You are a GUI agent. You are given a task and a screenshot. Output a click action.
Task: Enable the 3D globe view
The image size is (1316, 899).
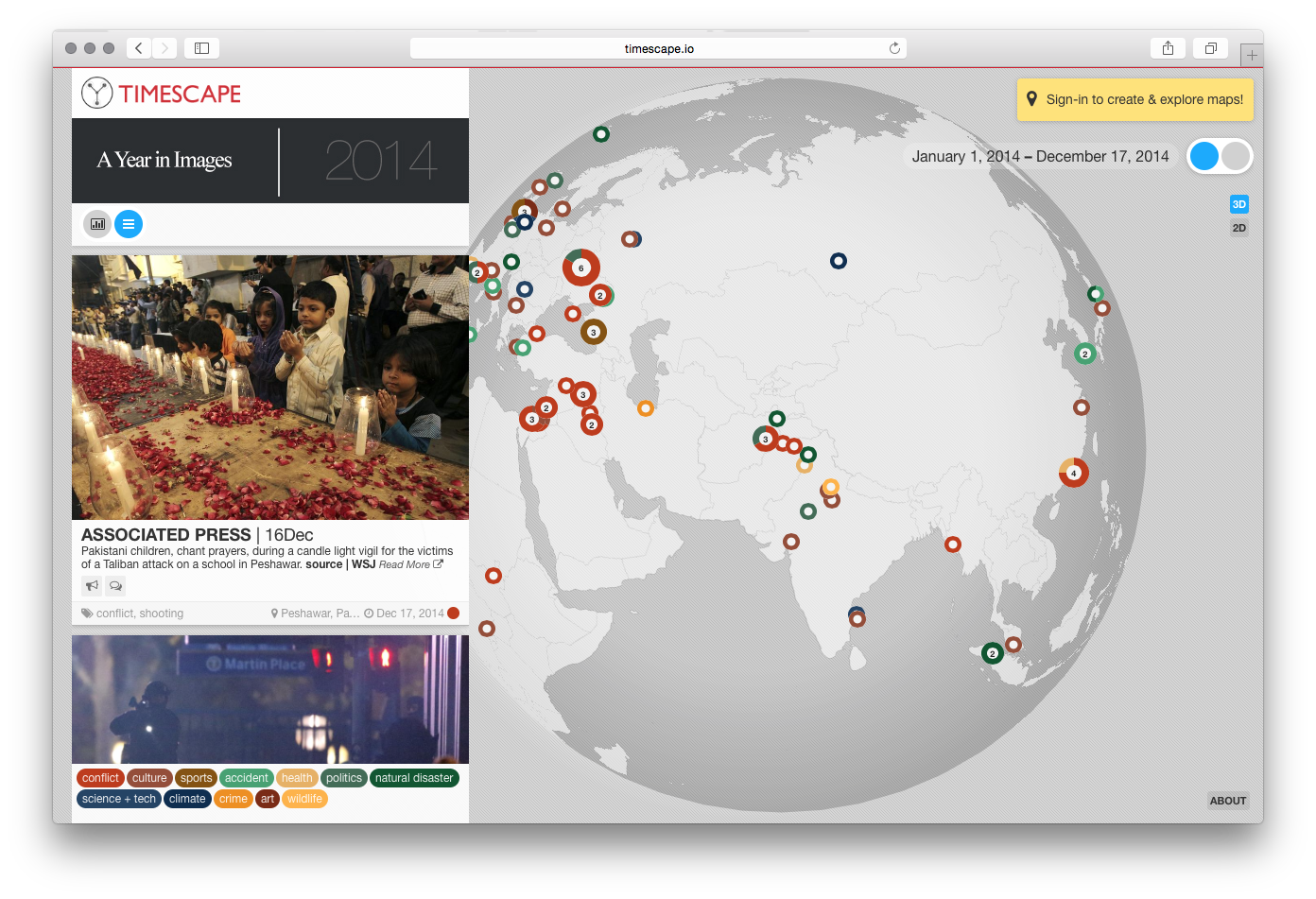pyautogui.click(x=1238, y=204)
